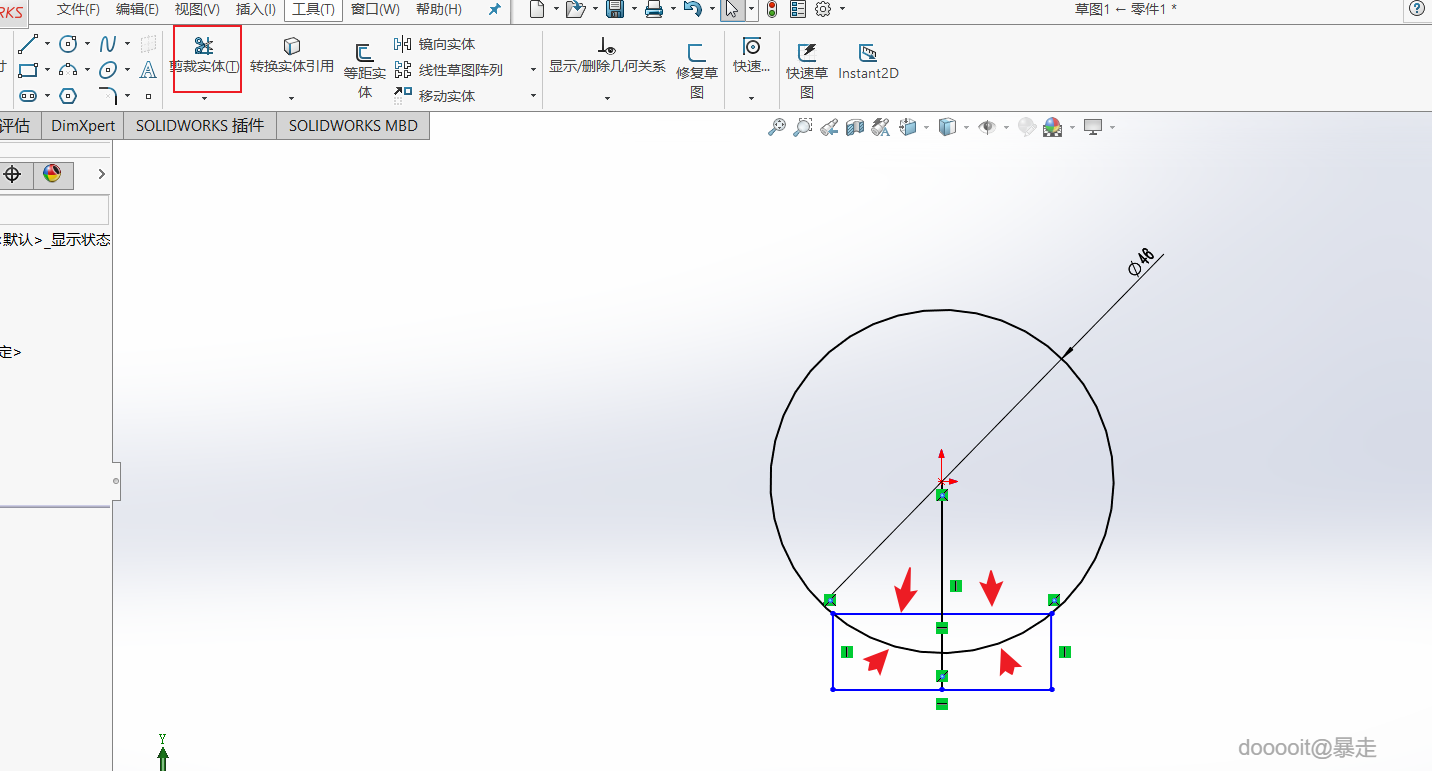The width and height of the screenshot is (1432, 771).
Task: Click the Zoom to Fit magnifier icon
Action: pyautogui.click(x=776, y=127)
